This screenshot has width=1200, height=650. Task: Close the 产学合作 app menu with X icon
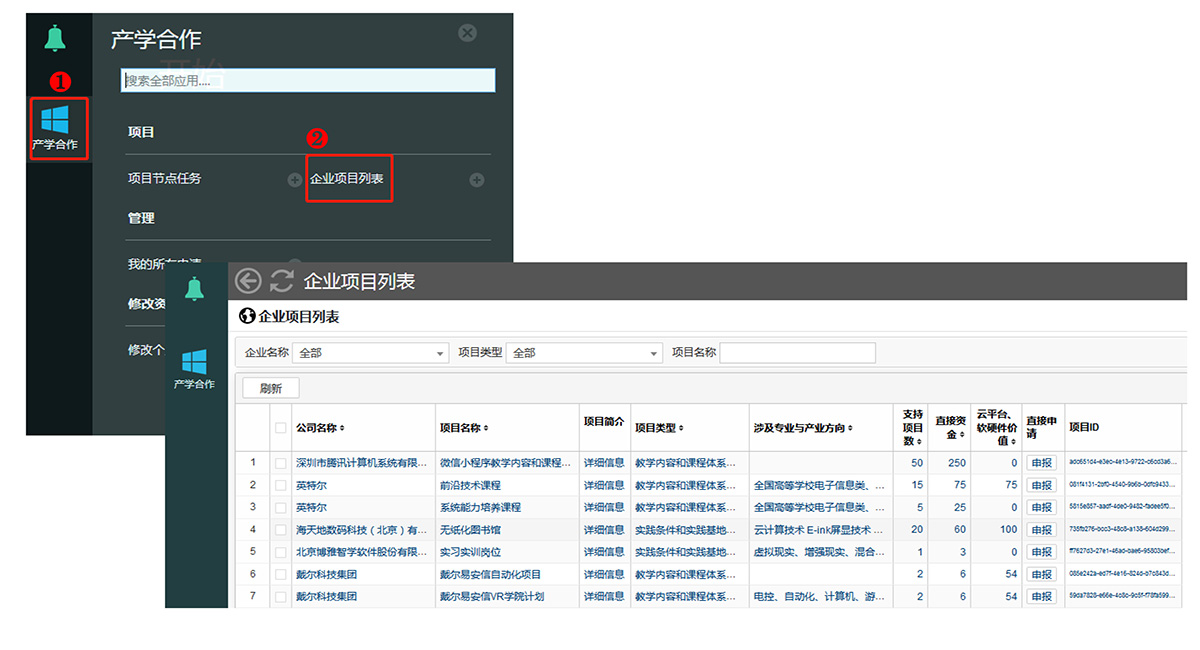467,33
